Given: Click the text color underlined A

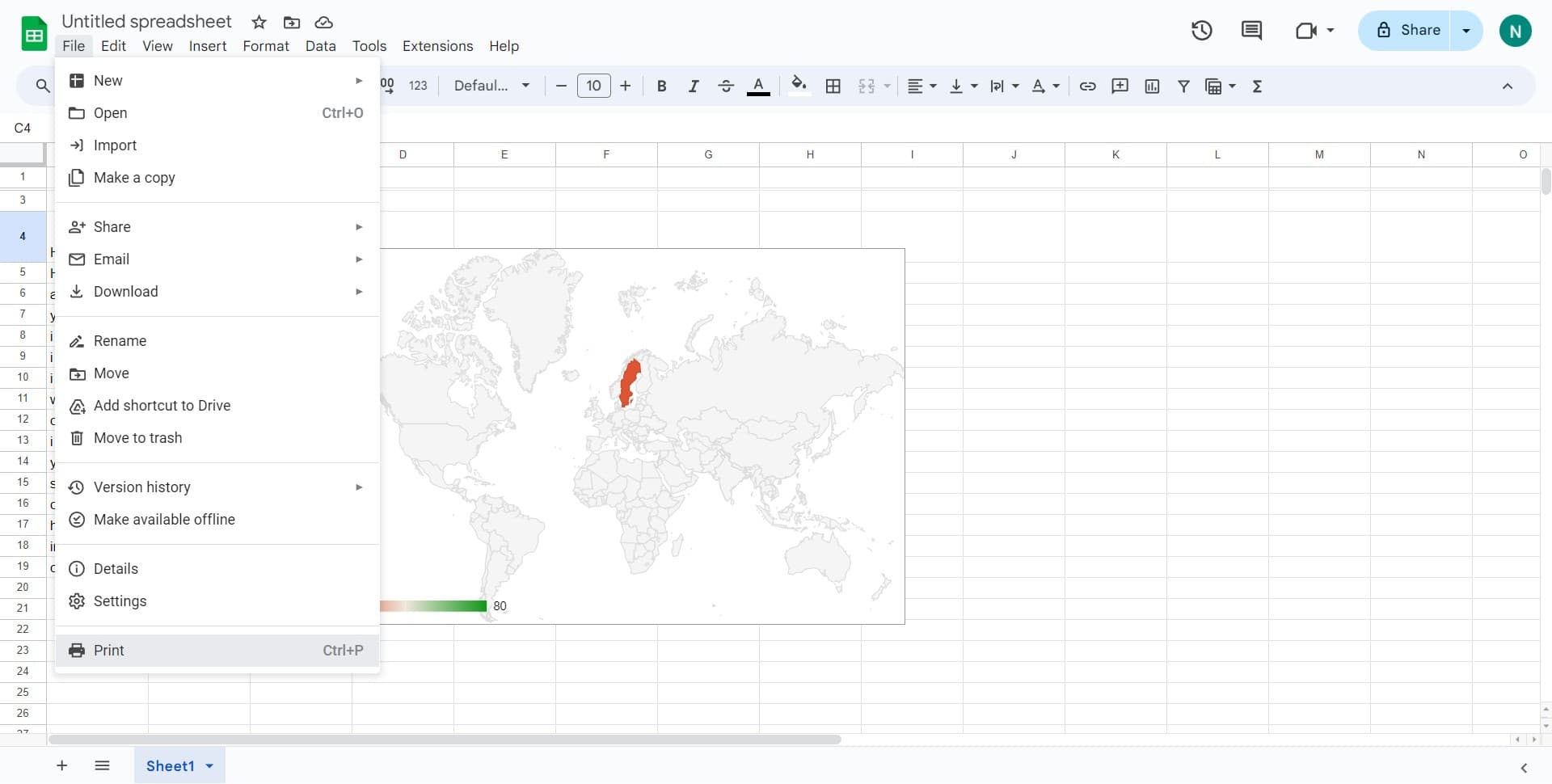Looking at the screenshot, I should 757,86.
